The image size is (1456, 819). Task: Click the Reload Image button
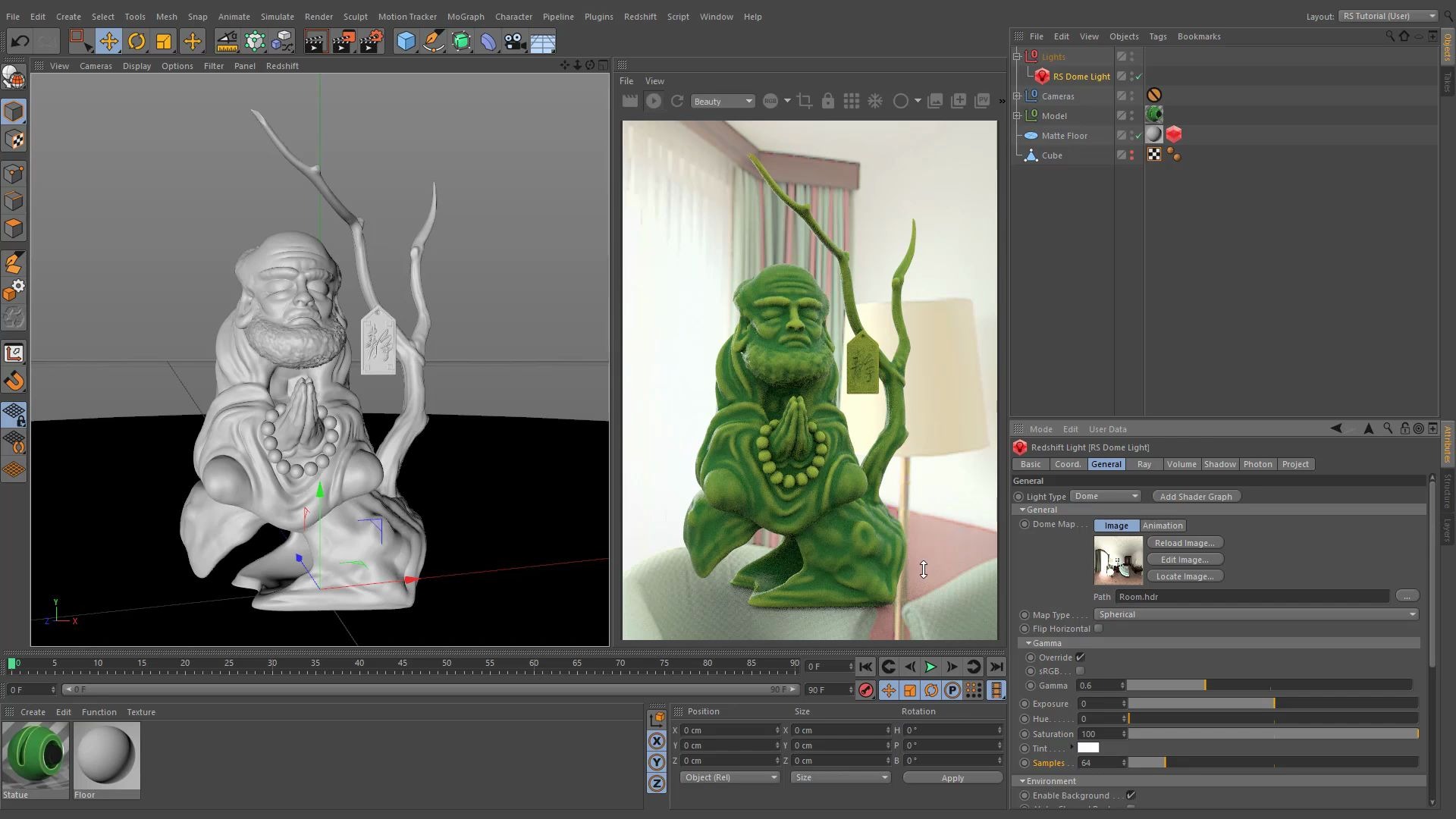(x=1185, y=542)
